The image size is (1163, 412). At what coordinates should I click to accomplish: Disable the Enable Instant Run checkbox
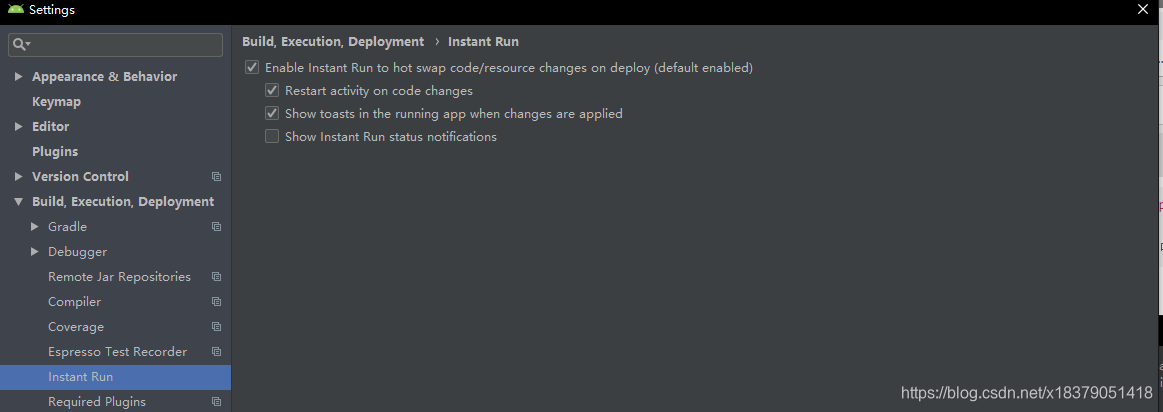click(x=252, y=68)
